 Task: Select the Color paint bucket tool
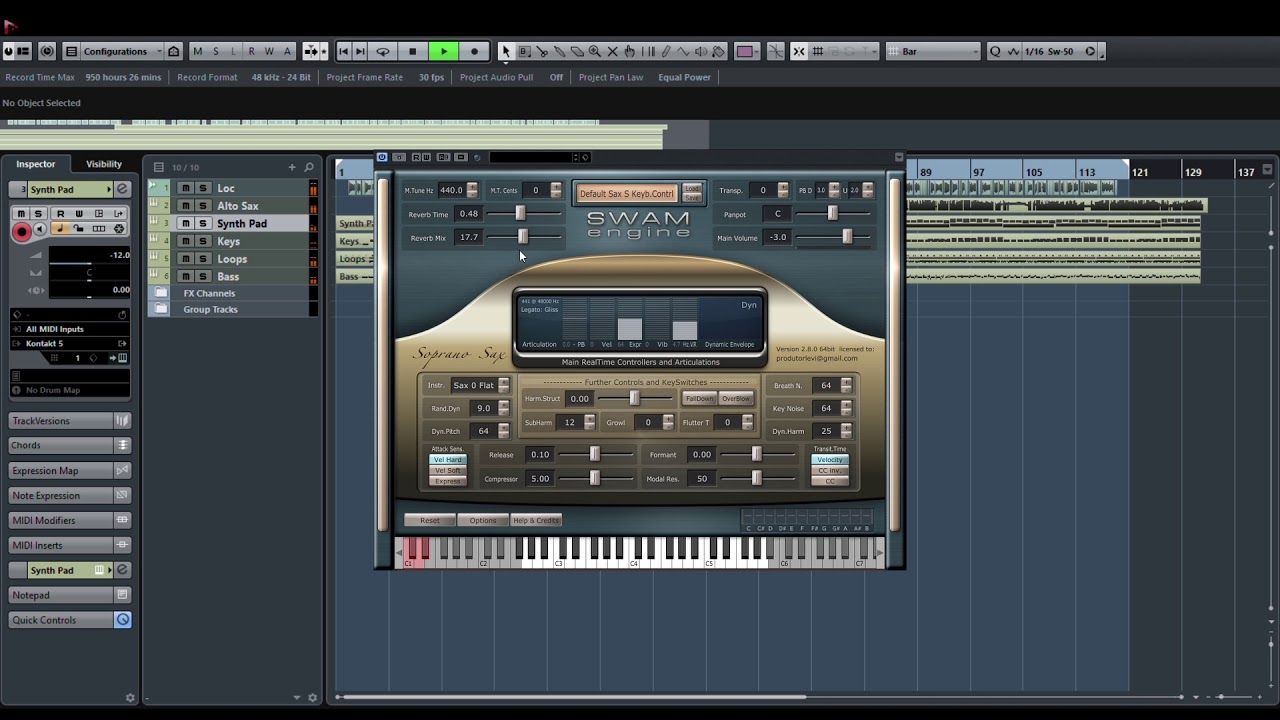pos(720,52)
